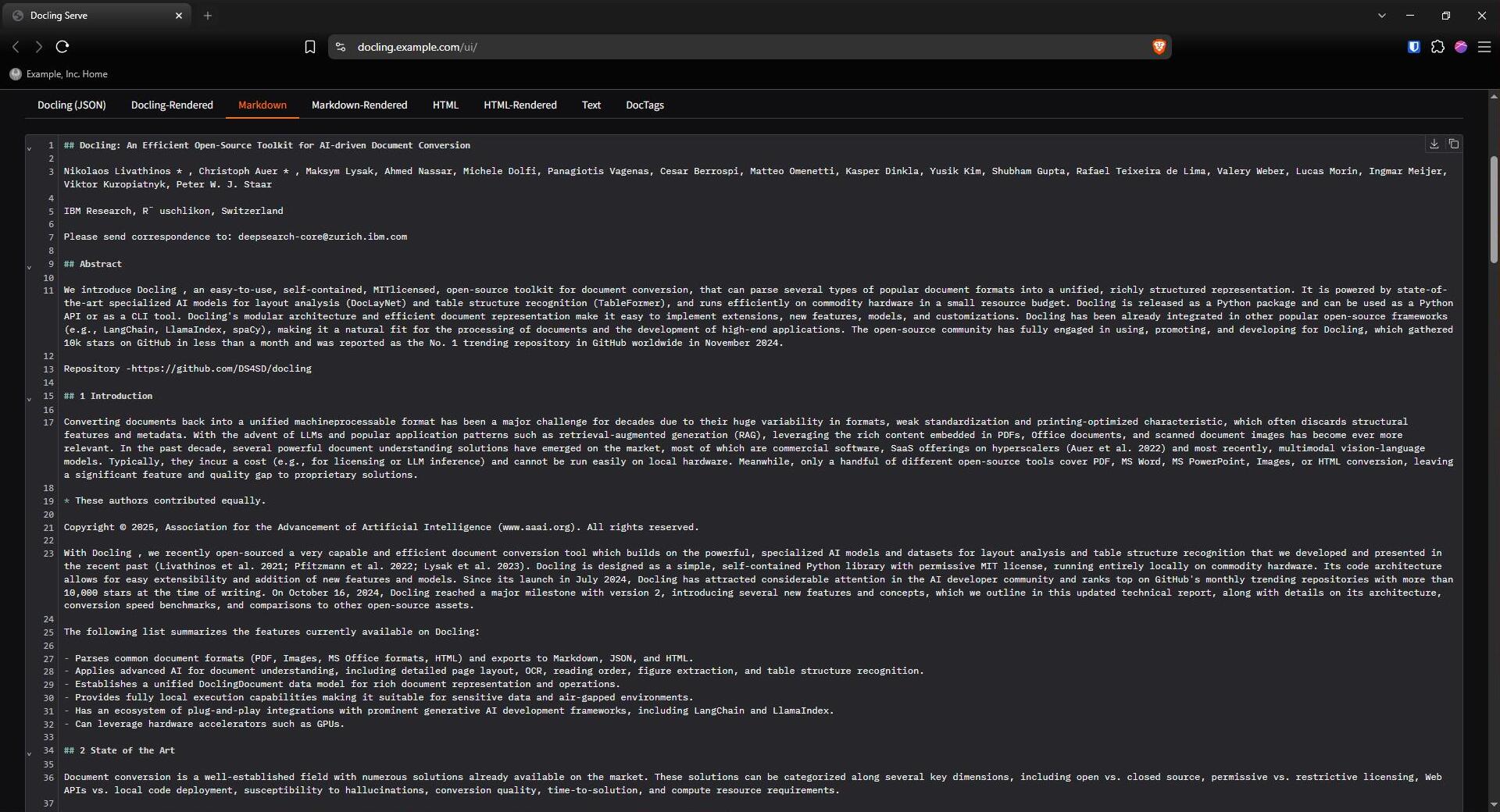Click the 'Provides fully local execution' list item
The width and height of the screenshot is (1500, 812).
pos(379,697)
